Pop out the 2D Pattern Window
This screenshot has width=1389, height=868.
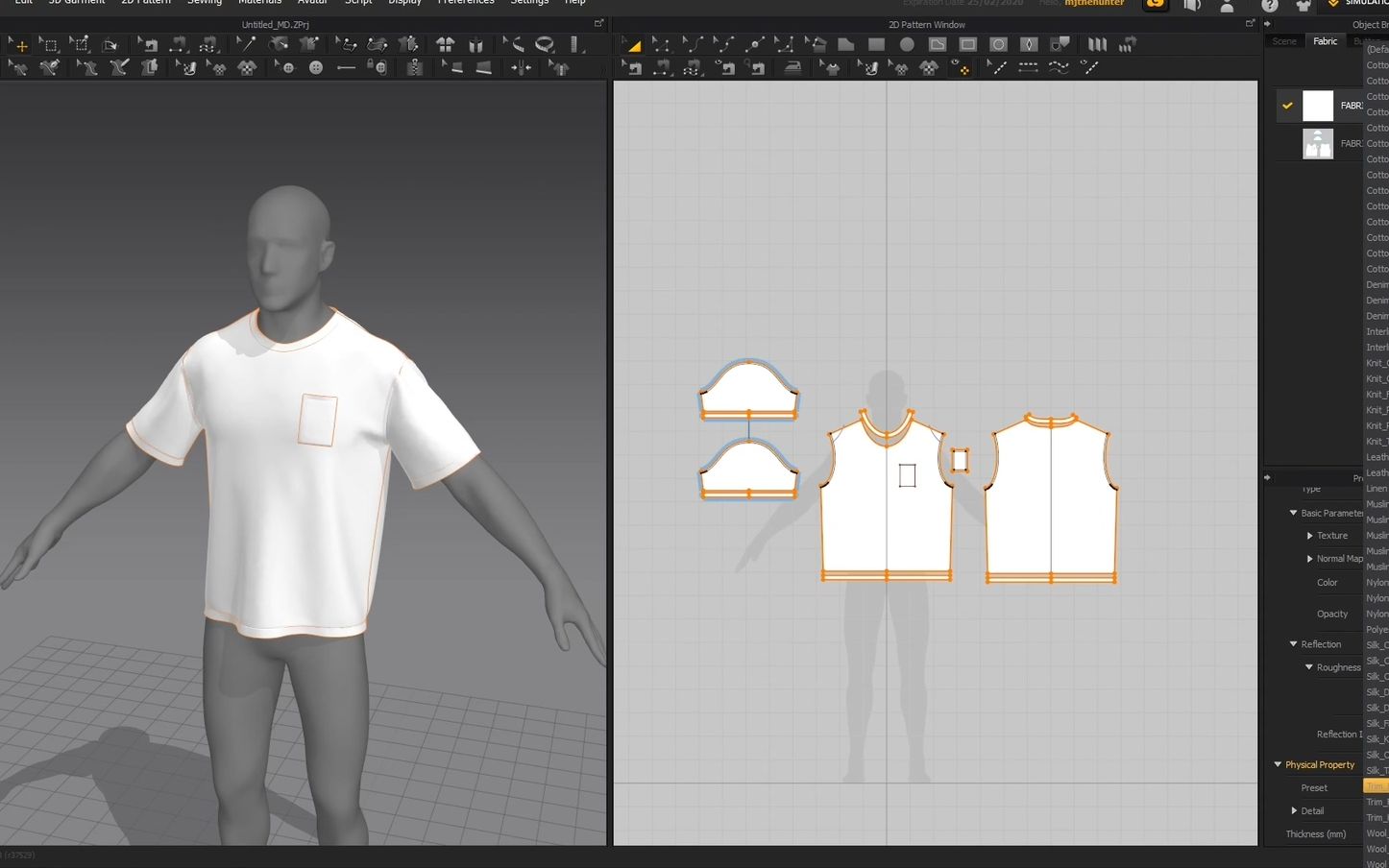point(1250,24)
